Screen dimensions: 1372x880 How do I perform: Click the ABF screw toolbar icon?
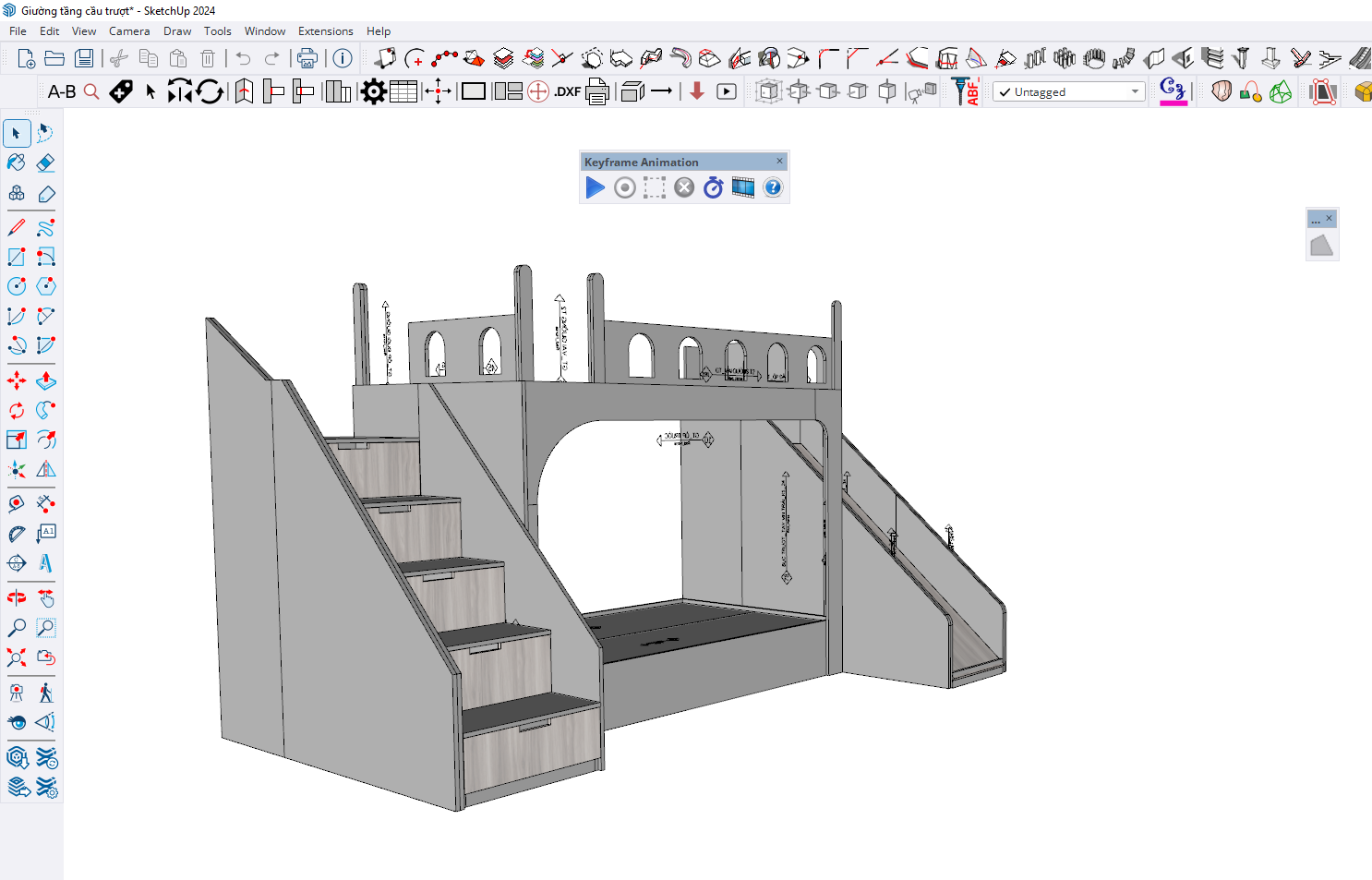(x=966, y=91)
